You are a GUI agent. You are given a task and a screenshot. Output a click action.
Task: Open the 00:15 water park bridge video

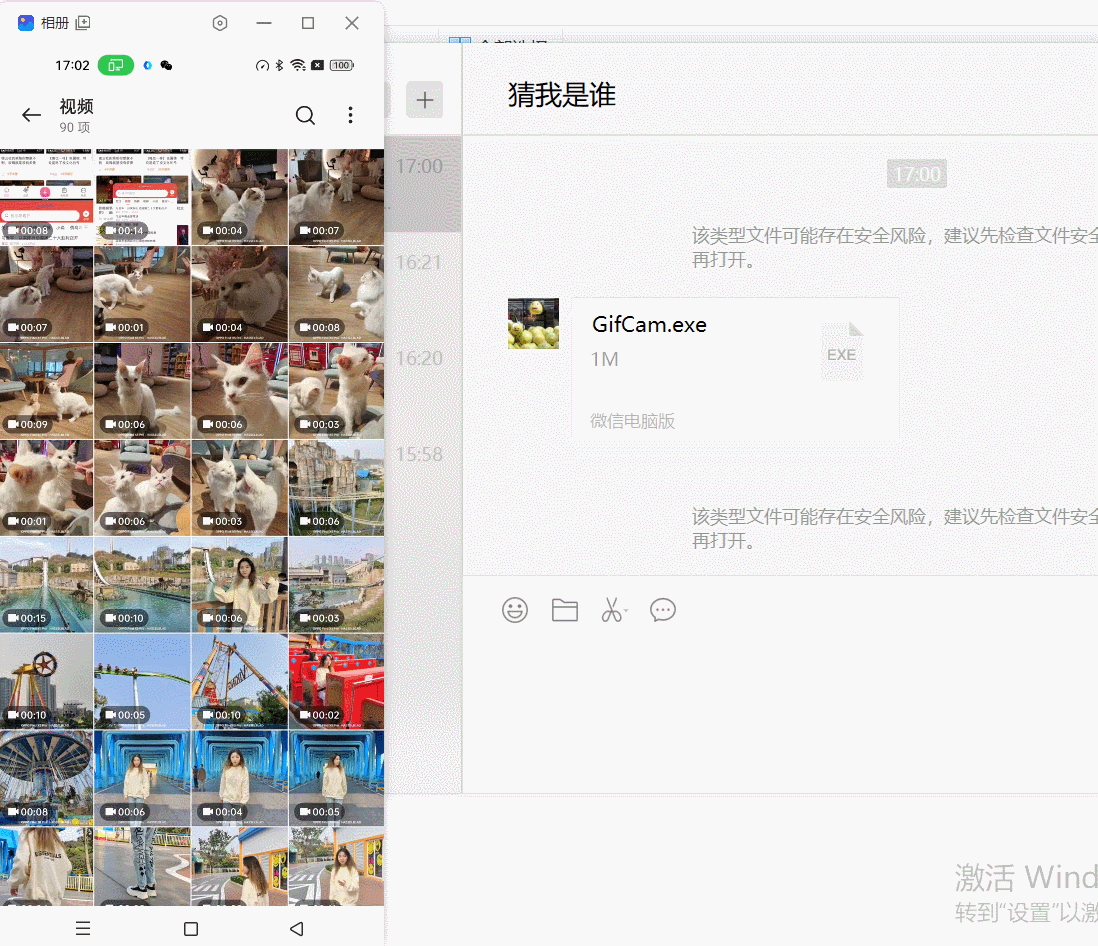pyautogui.click(x=46, y=585)
